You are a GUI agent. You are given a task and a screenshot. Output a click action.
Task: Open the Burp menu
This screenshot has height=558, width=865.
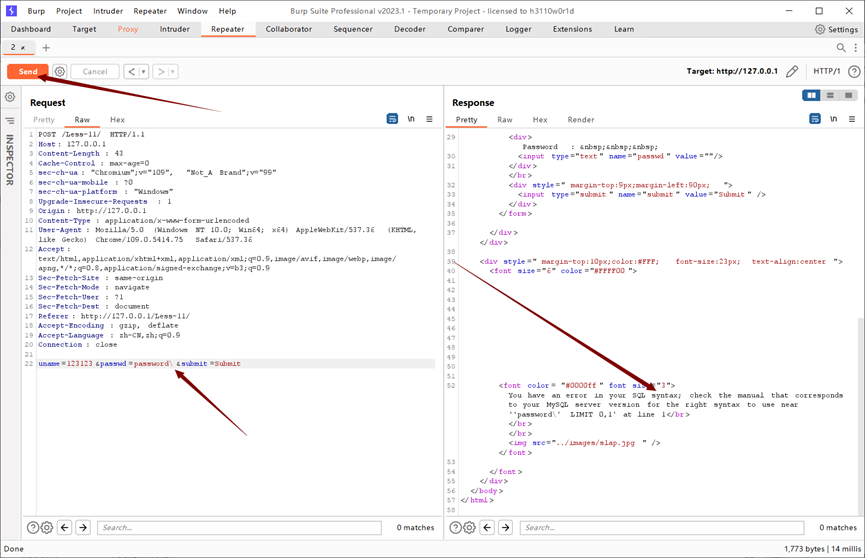pyautogui.click(x=36, y=11)
